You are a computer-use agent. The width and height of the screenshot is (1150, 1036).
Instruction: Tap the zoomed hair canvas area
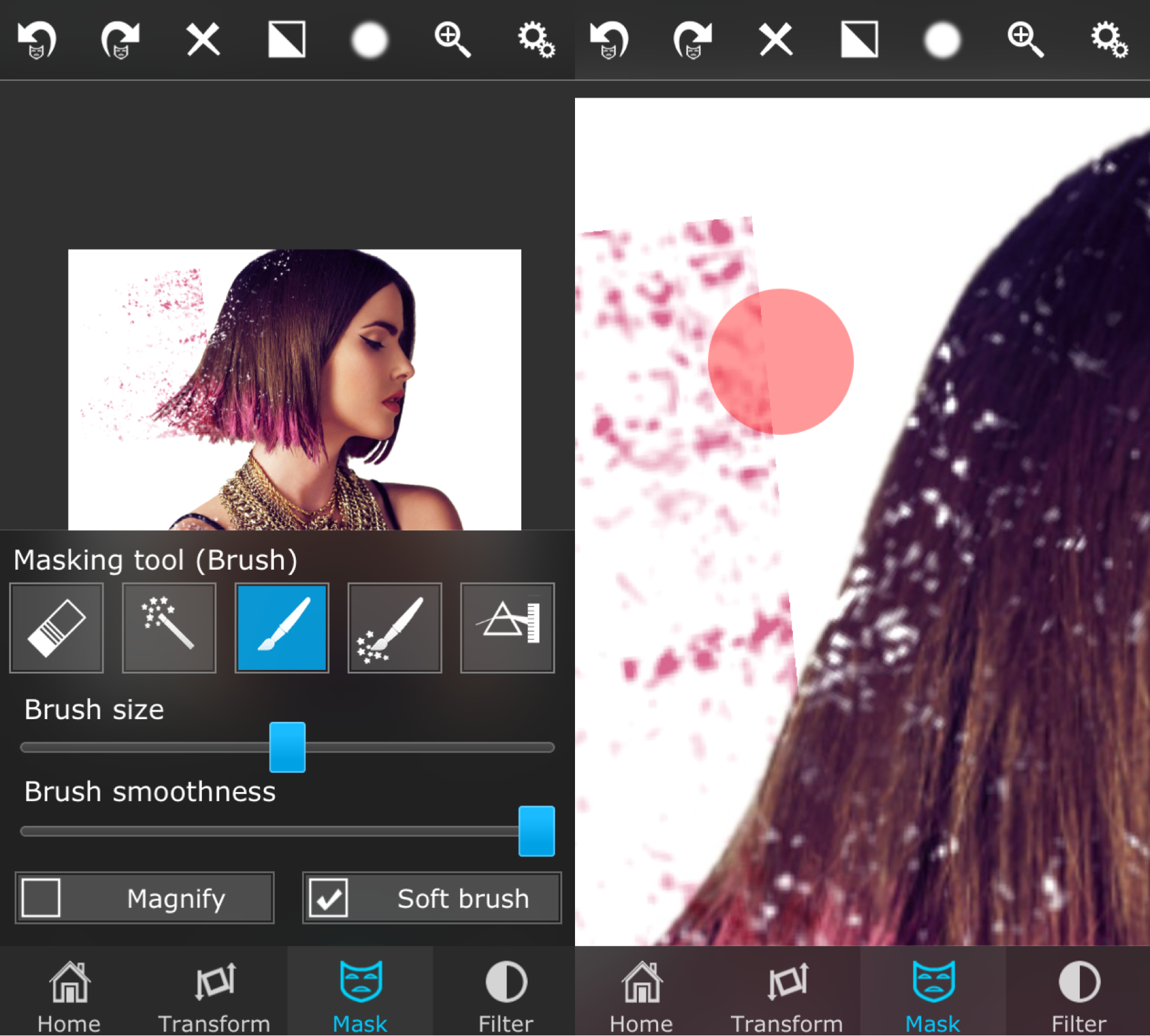click(862, 522)
